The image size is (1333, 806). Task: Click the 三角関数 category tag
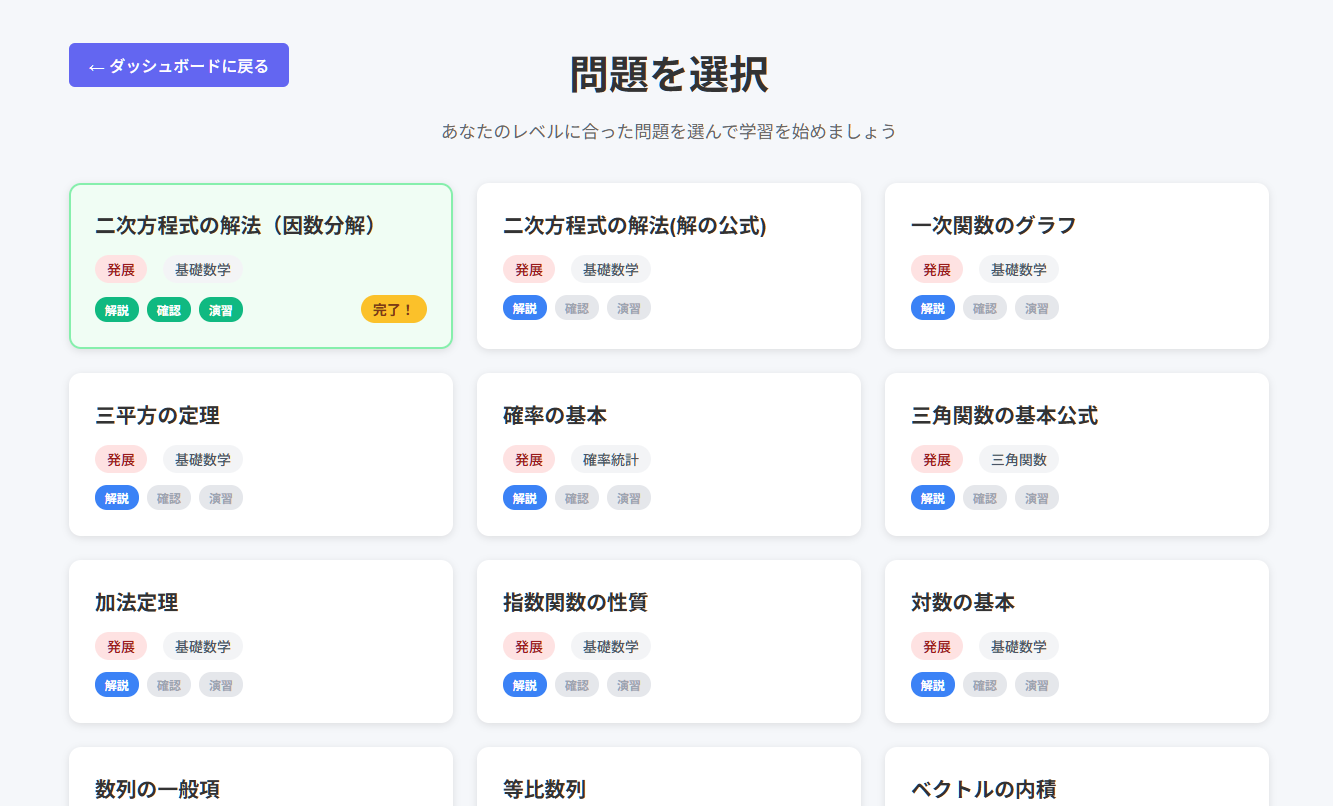coord(1019,460)
